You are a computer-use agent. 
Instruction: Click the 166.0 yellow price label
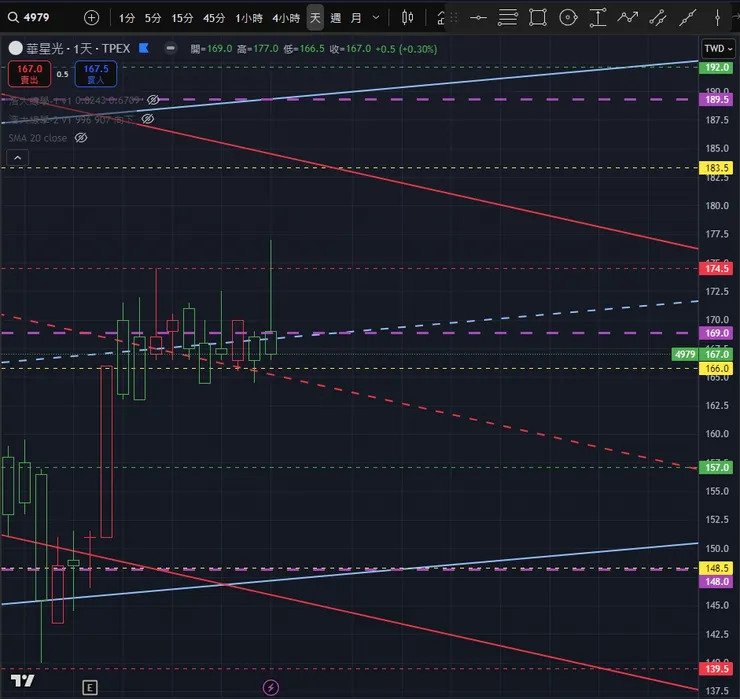716,369
